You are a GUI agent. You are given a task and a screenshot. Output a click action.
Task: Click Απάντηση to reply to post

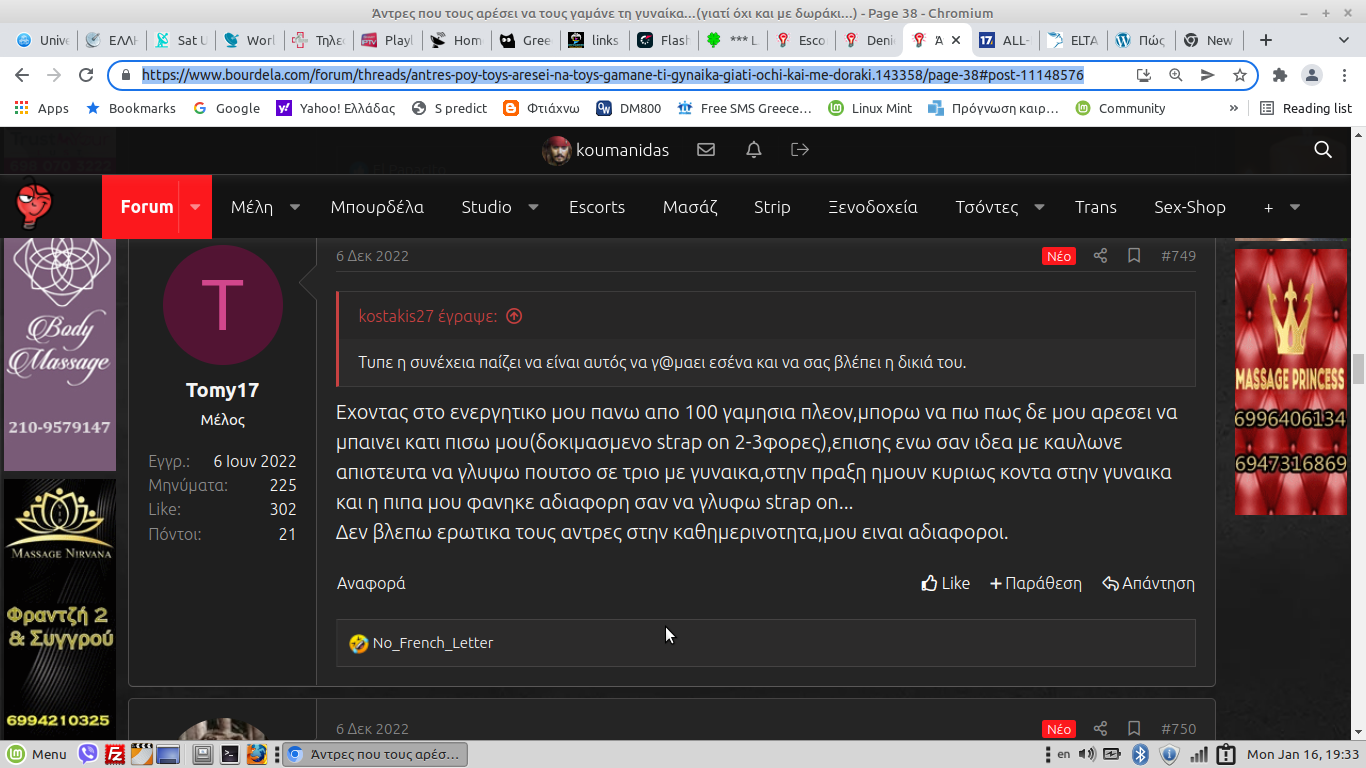1148,583
